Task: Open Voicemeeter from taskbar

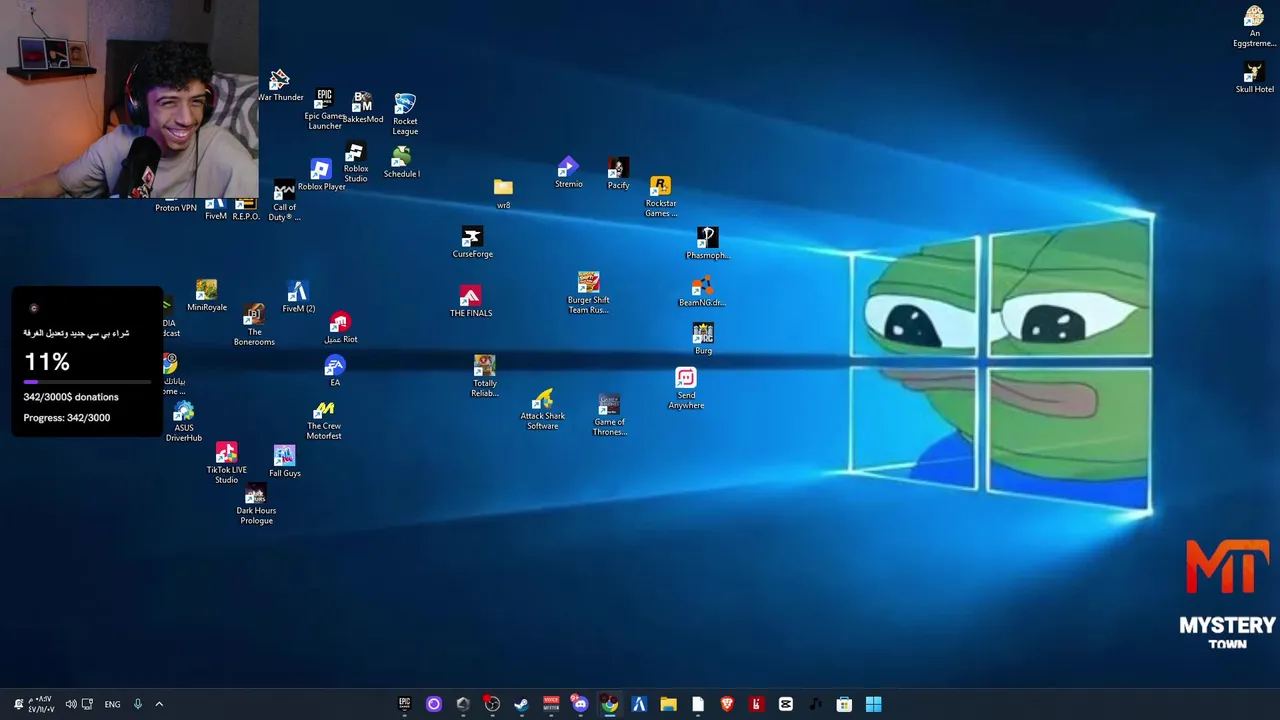Action: [x=551, y=704]
